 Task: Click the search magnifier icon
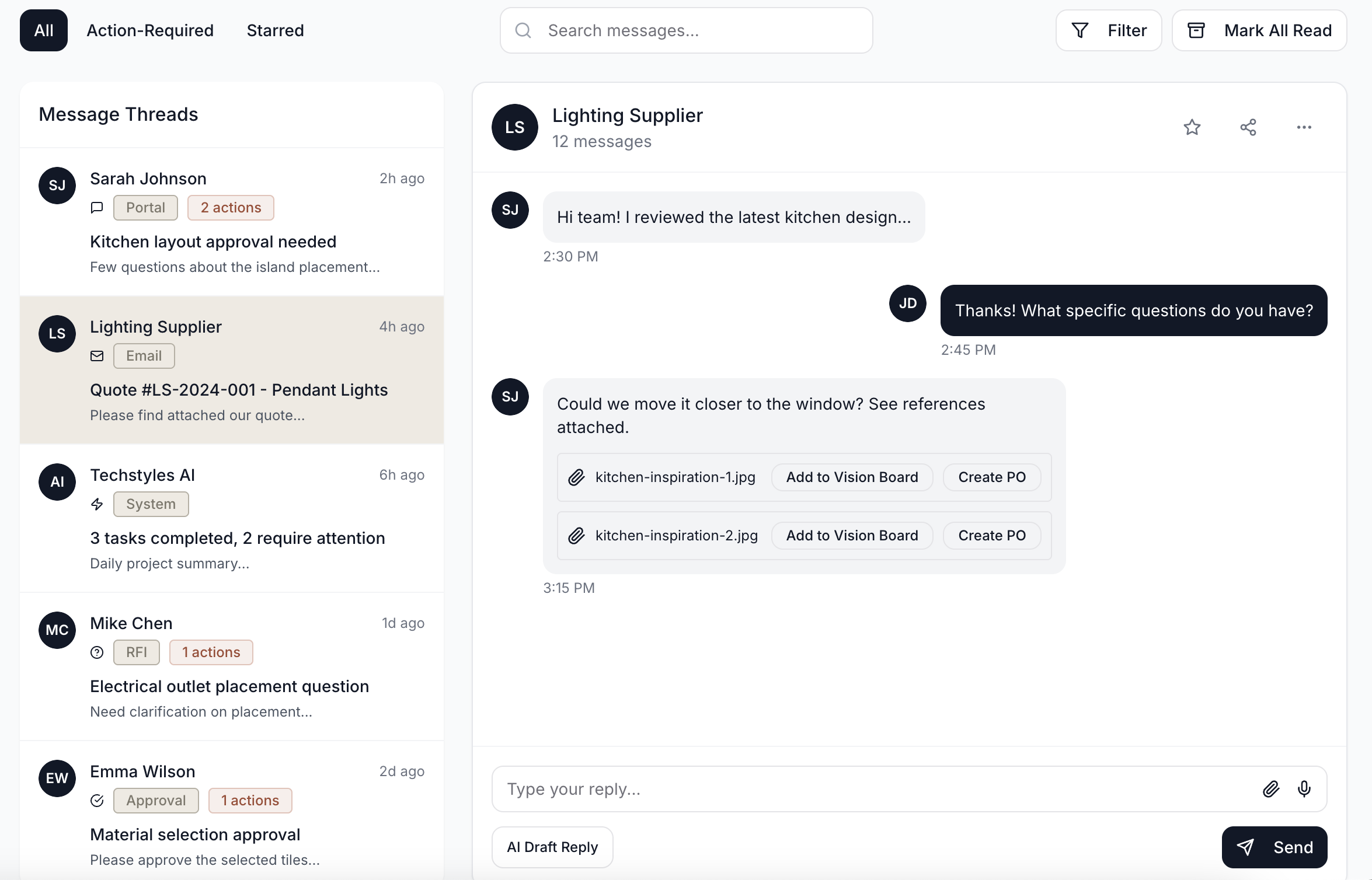523,30
